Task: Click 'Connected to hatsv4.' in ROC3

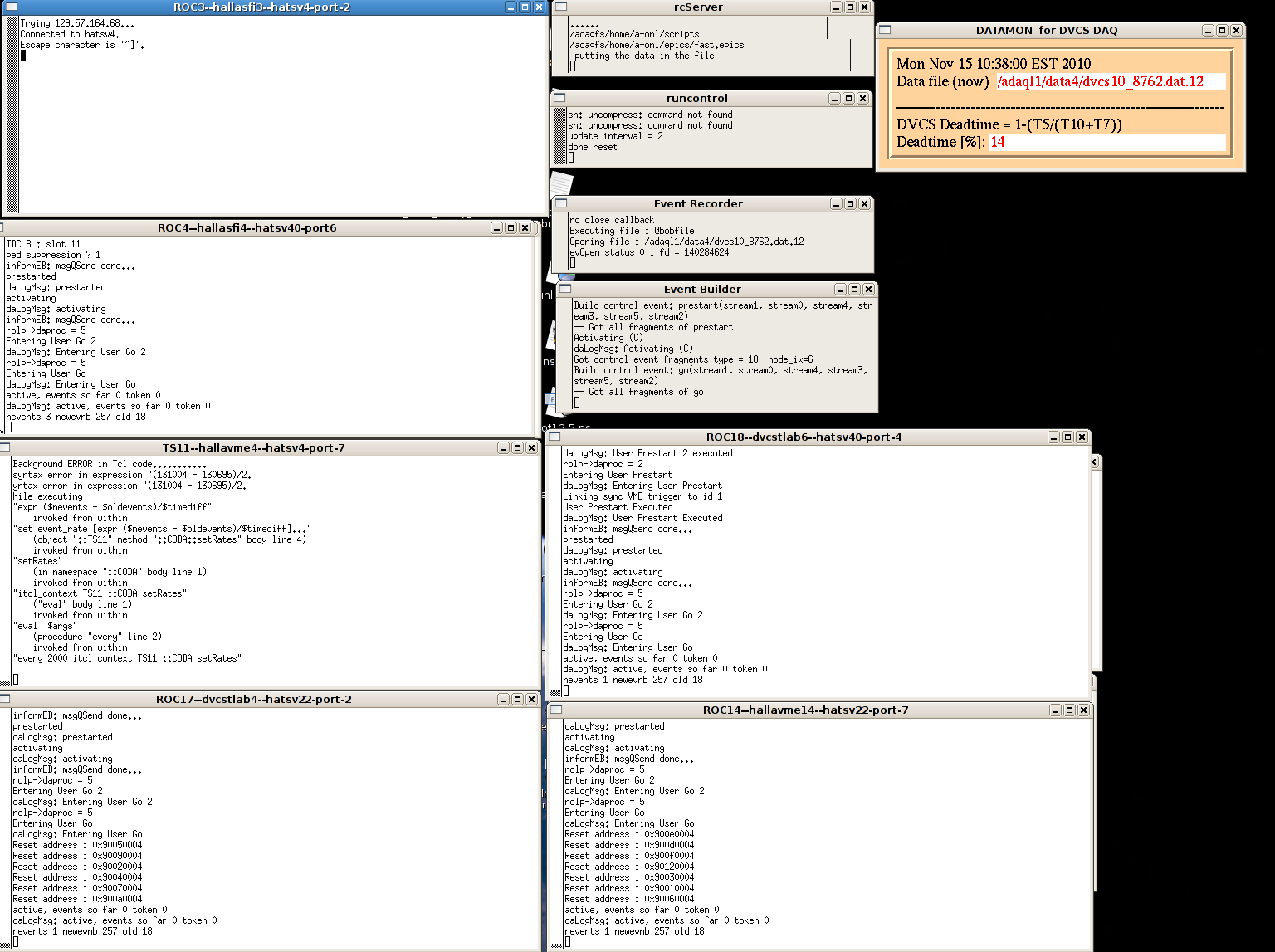Action: pos(71,34)
